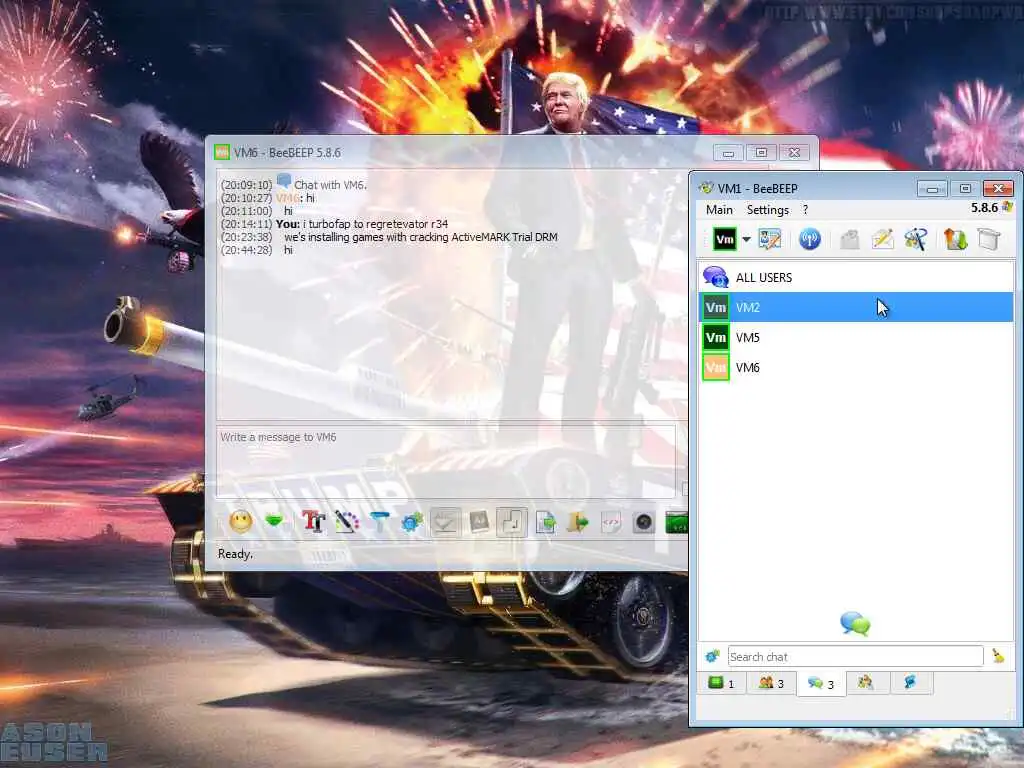1024x768 pixels.
Task: Open chat settings gear in the VM6 toolbar
Action: [412, 522]
